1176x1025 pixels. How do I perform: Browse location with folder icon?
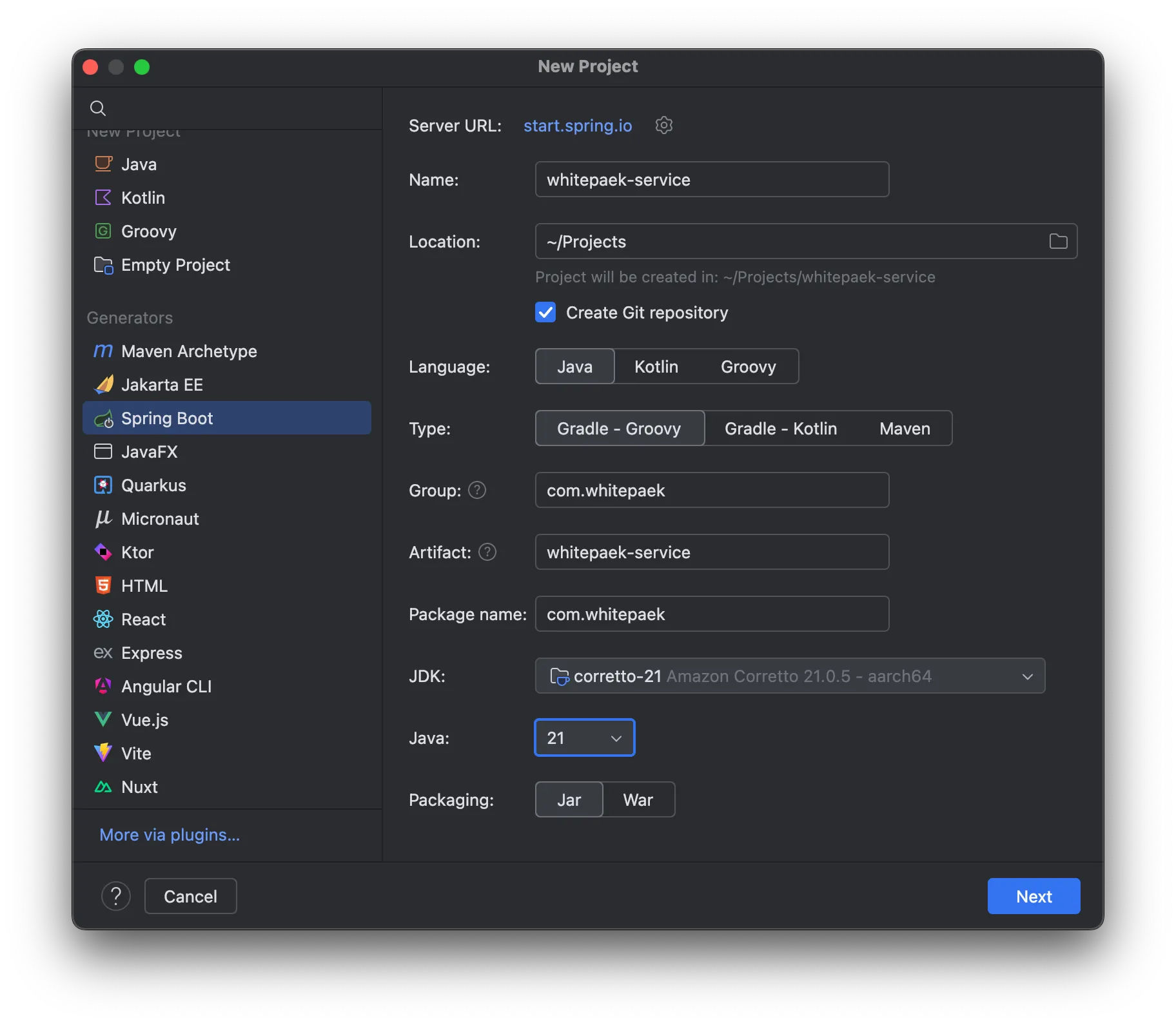point(1058,241)
